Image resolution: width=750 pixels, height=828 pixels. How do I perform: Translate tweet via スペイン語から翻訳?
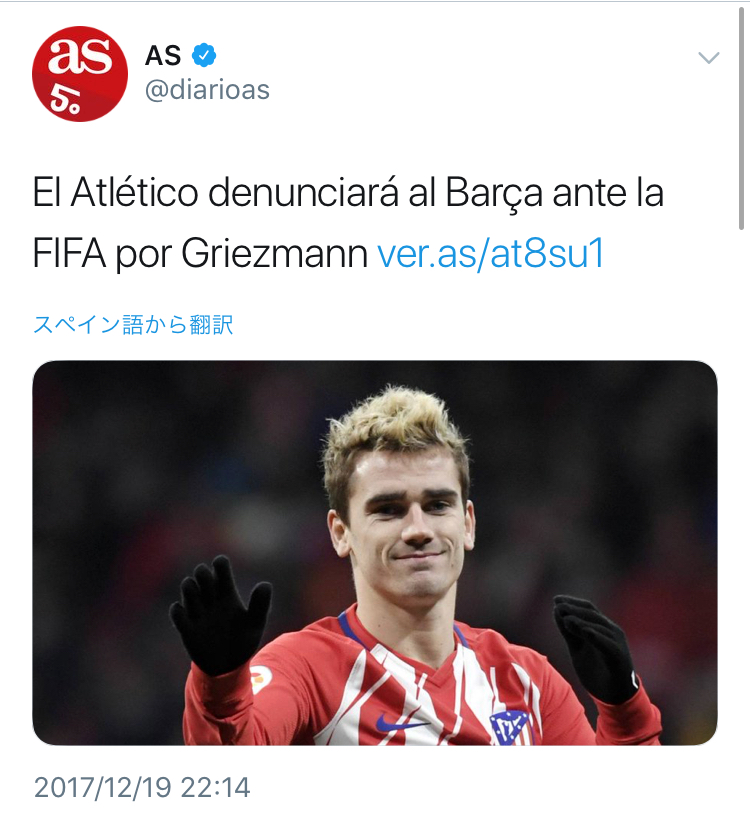(x=133, y=324)
